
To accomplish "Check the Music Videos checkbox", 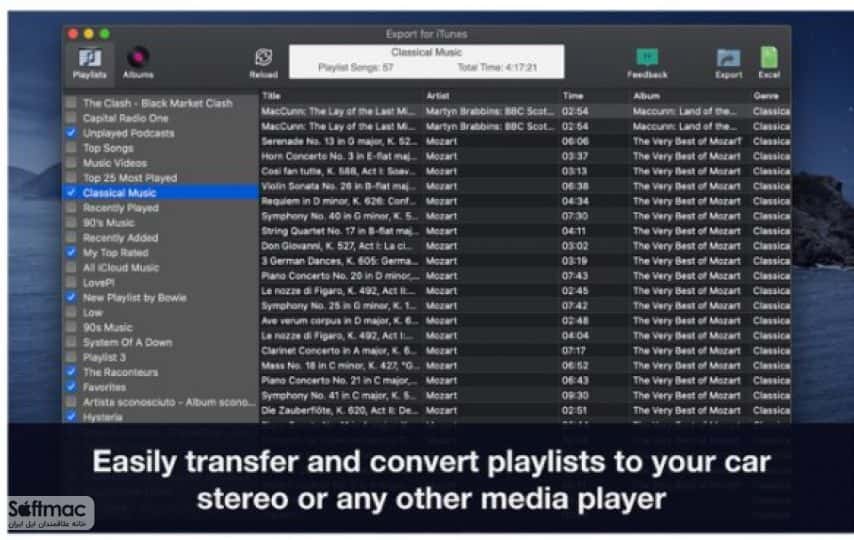I will 71,162.
